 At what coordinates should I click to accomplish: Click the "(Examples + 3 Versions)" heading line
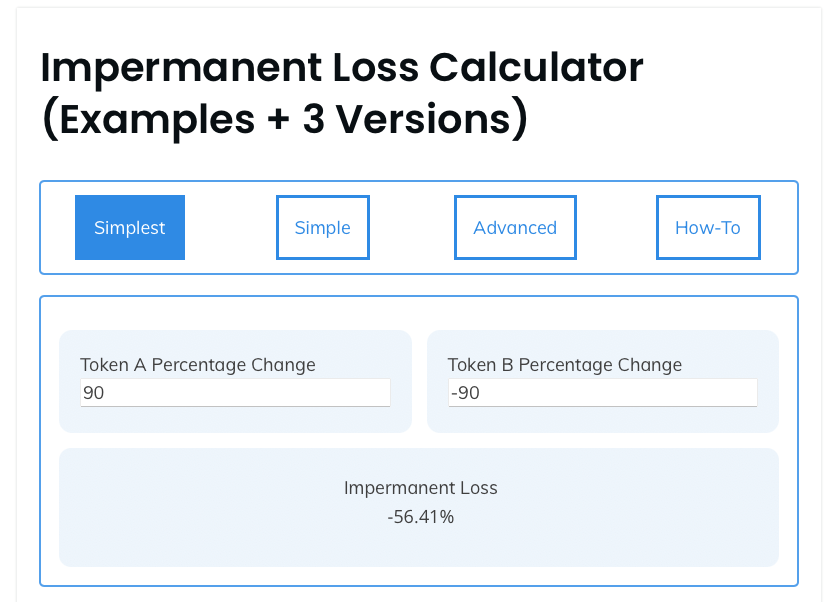(x=284, y=119)
